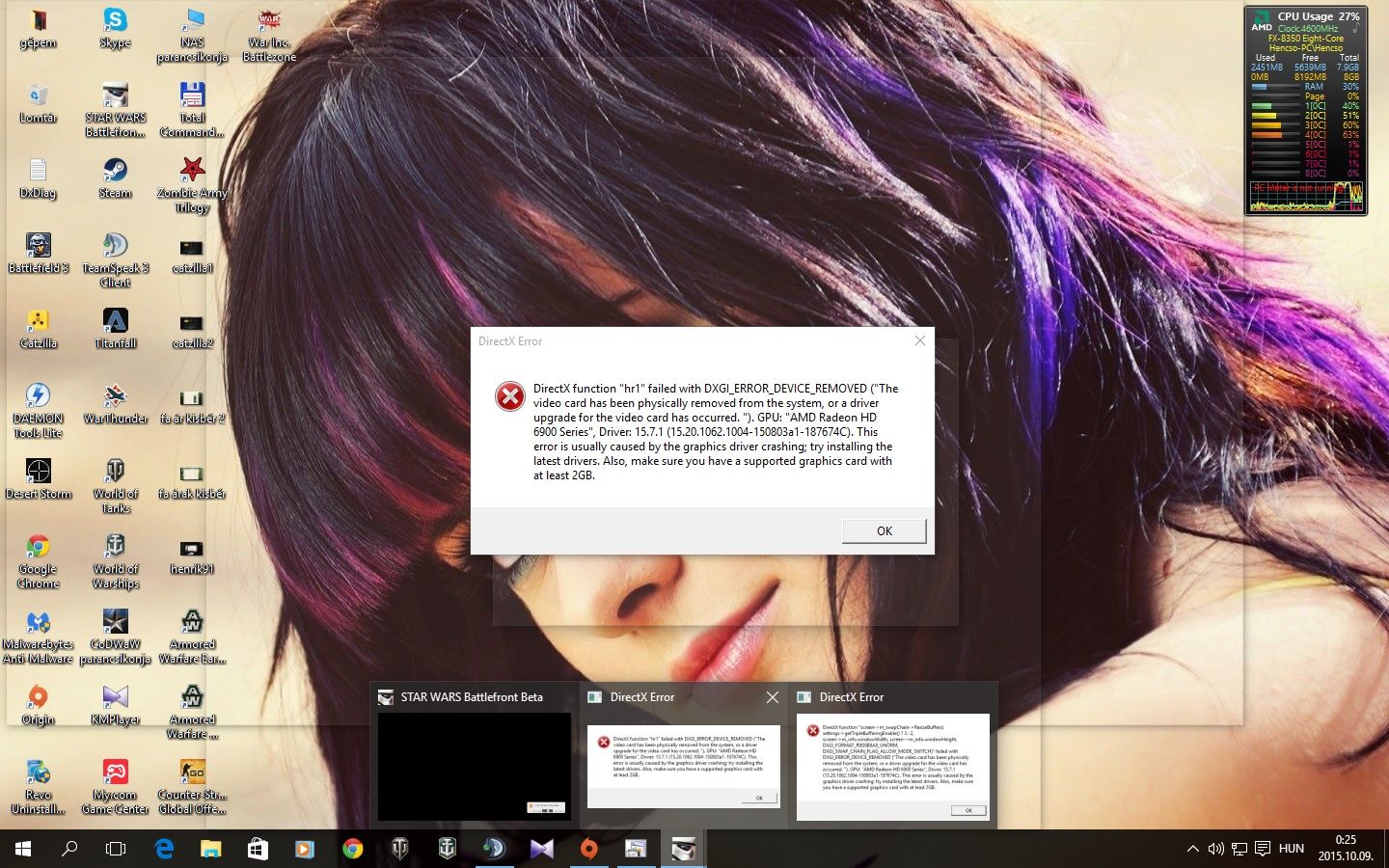Open TeamSpeak taskbar icon

tap(494, 849)
